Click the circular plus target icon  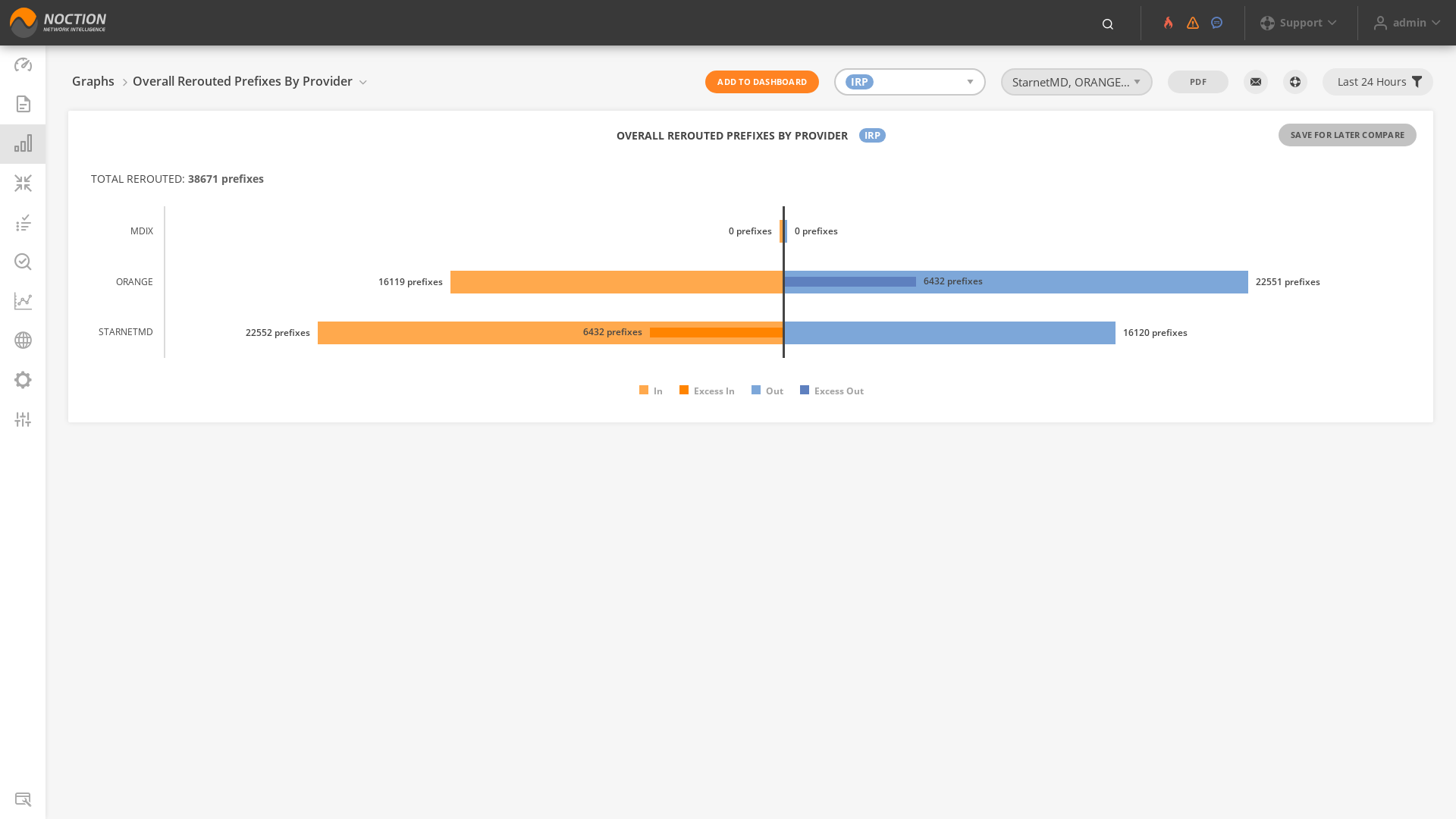click(x=1295, y=82)
